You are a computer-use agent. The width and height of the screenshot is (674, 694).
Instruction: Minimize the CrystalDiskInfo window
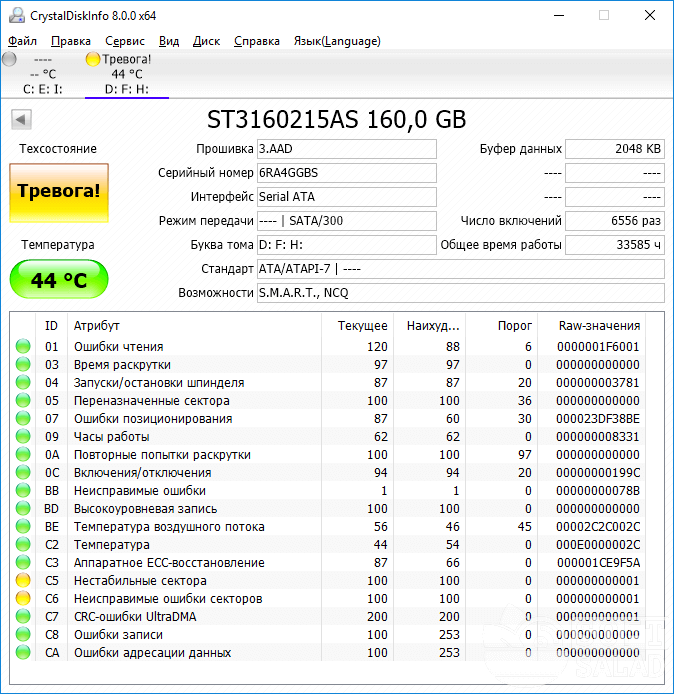pyautogui.click(x=559, y=15)
